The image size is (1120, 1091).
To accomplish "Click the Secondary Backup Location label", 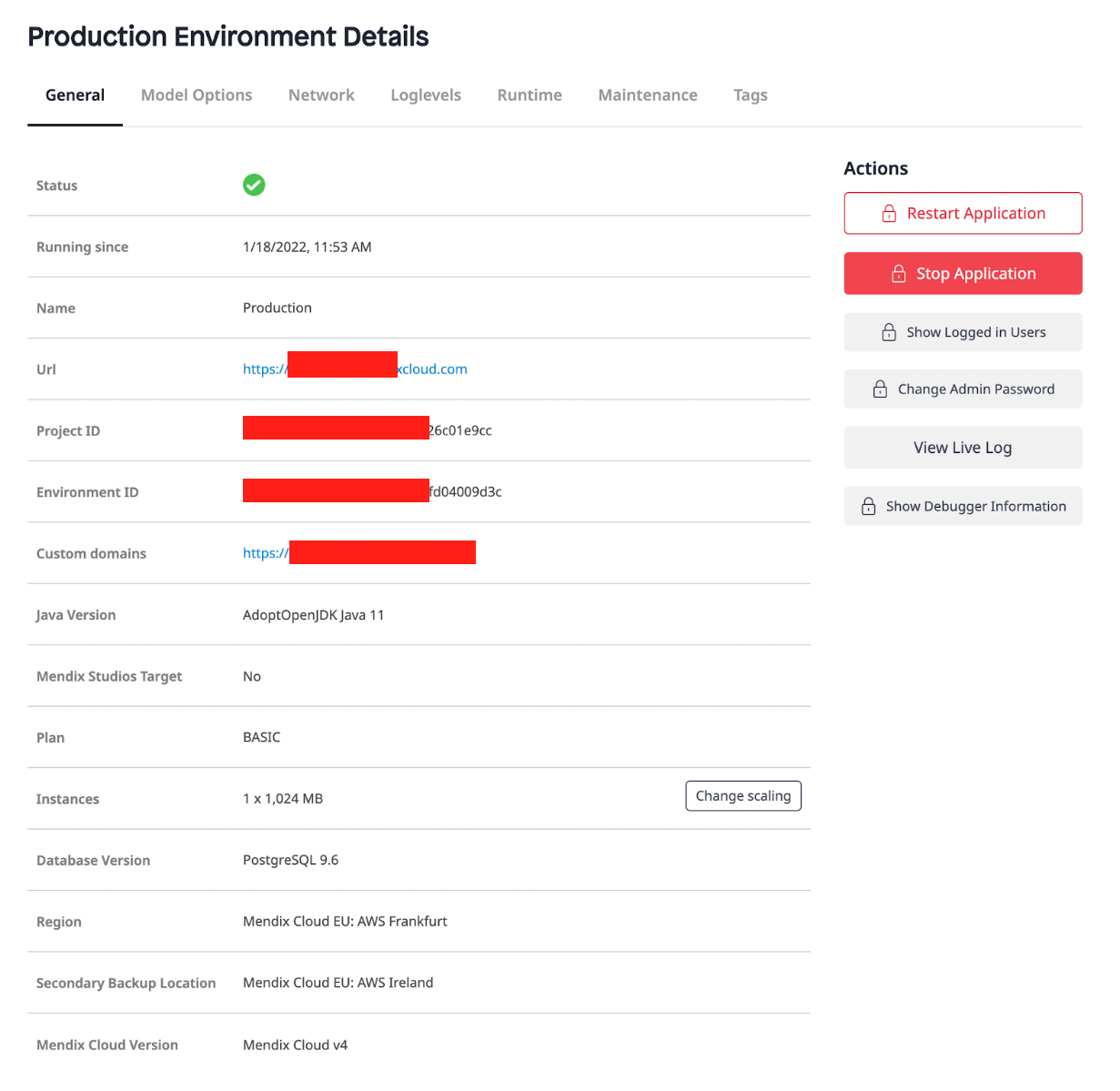I will point(126,983).
